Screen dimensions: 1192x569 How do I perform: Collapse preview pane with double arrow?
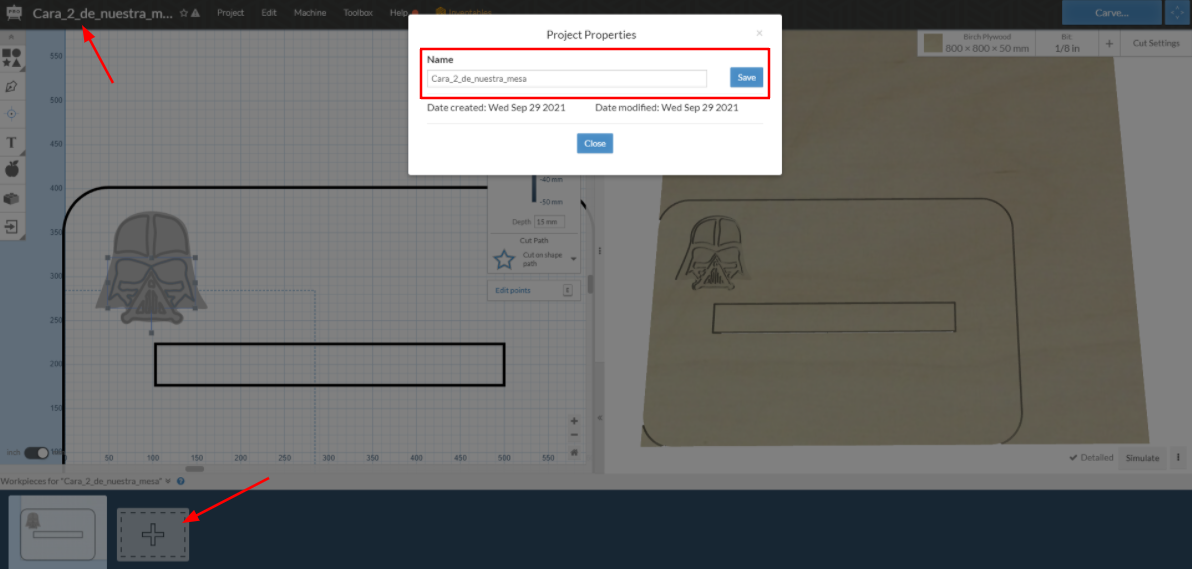pyautogui.click(x=599, y=418)
